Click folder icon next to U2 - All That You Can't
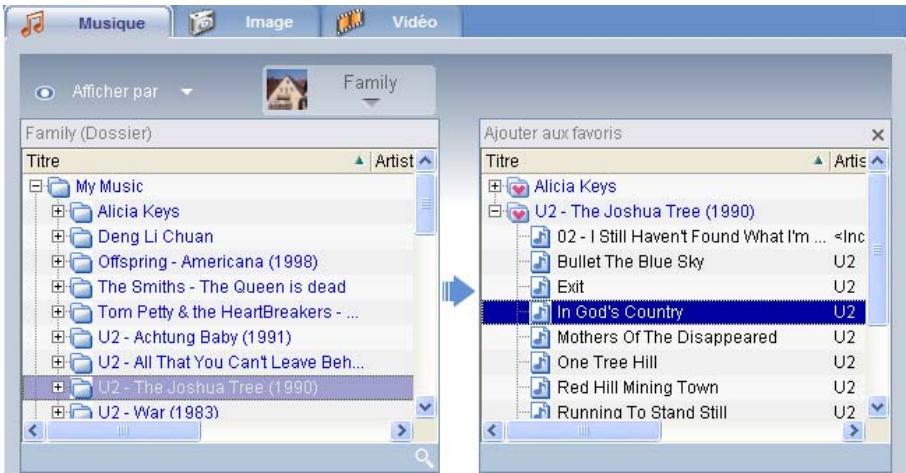 [x=81, y=363]
